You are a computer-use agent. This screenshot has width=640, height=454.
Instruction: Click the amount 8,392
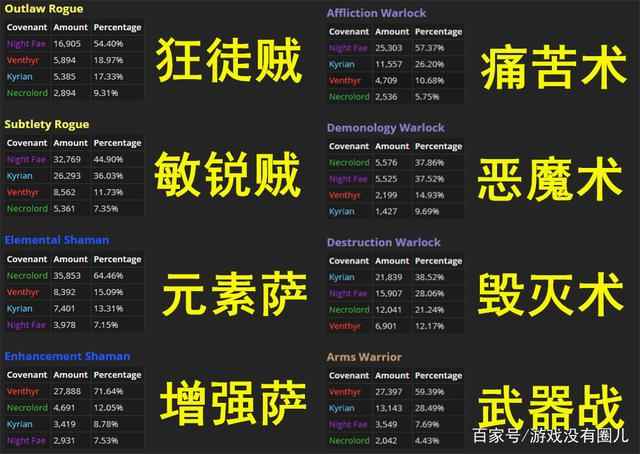(x=64, y=292)
